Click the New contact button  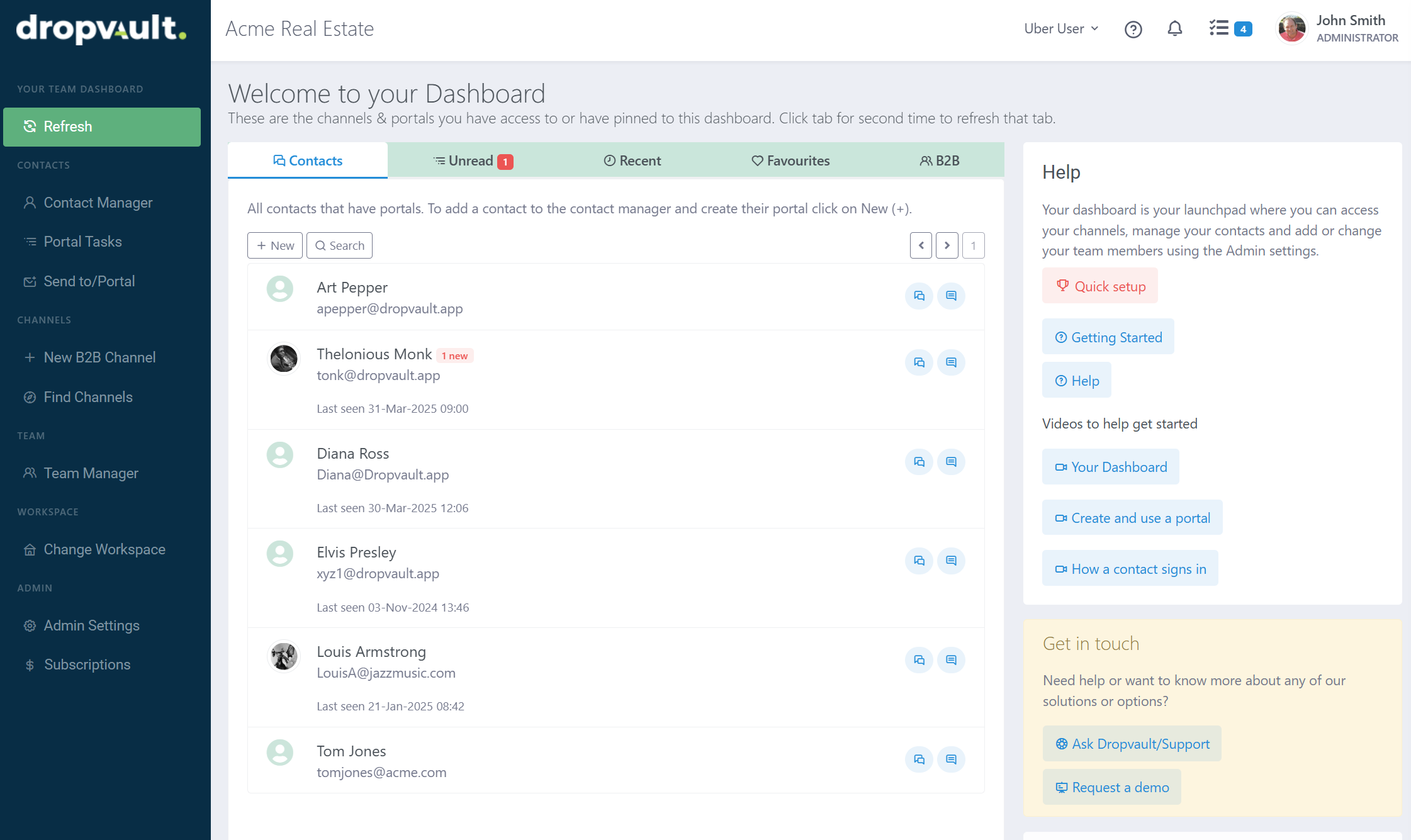tap(275, 245)
